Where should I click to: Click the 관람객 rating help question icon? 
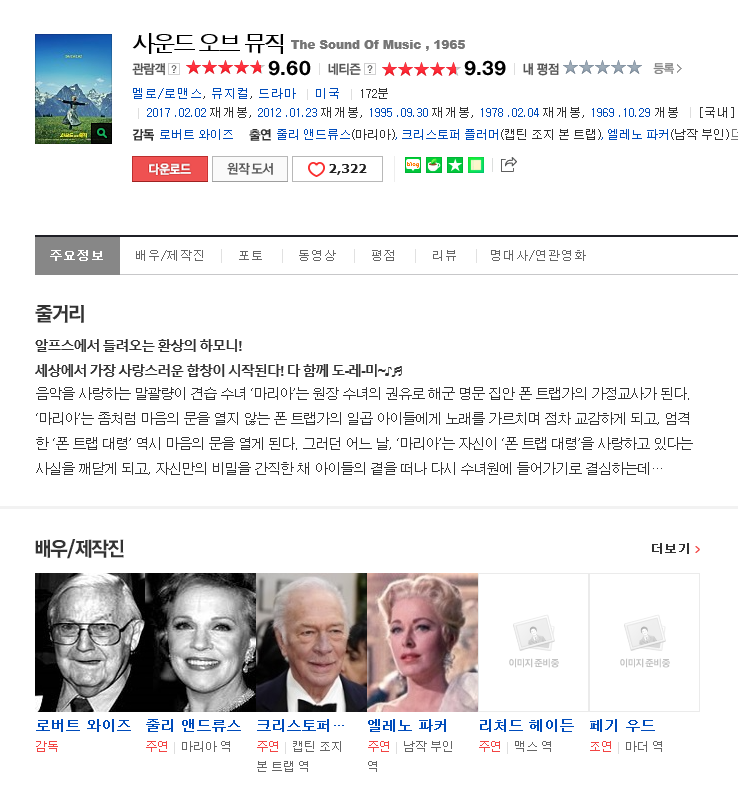click(x=174, y=69)
